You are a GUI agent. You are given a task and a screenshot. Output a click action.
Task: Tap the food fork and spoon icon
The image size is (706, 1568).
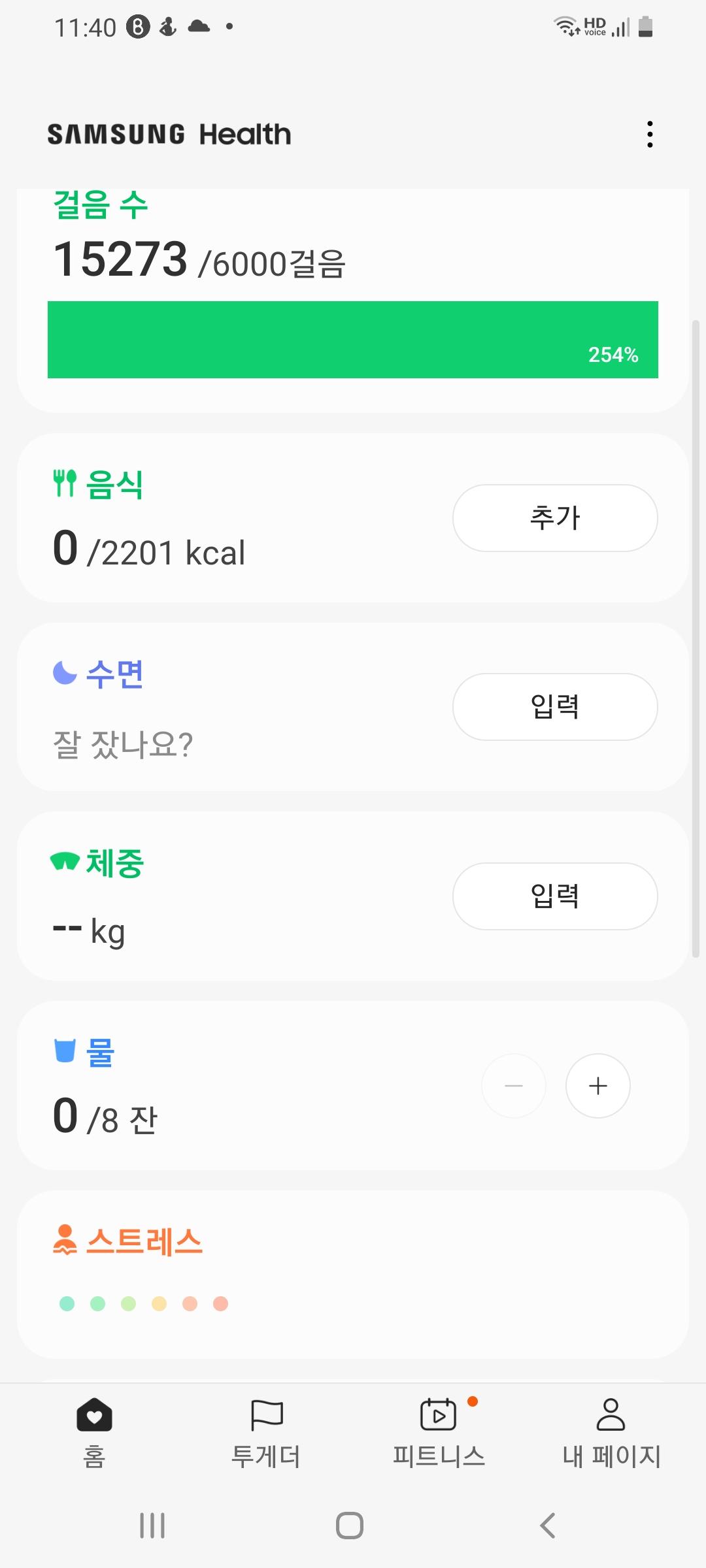coord(65,483)
